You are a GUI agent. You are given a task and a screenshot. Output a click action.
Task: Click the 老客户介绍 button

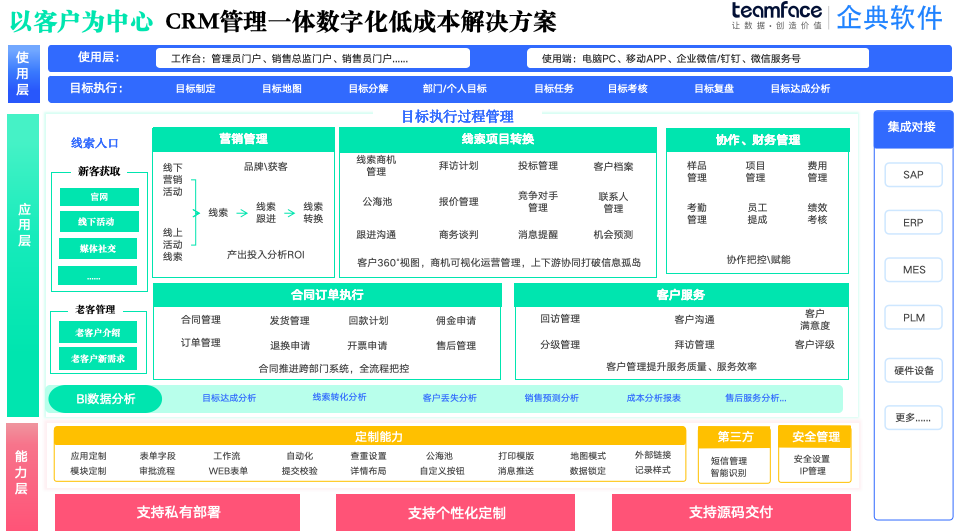pyautogui.click(x=98, y=333)
